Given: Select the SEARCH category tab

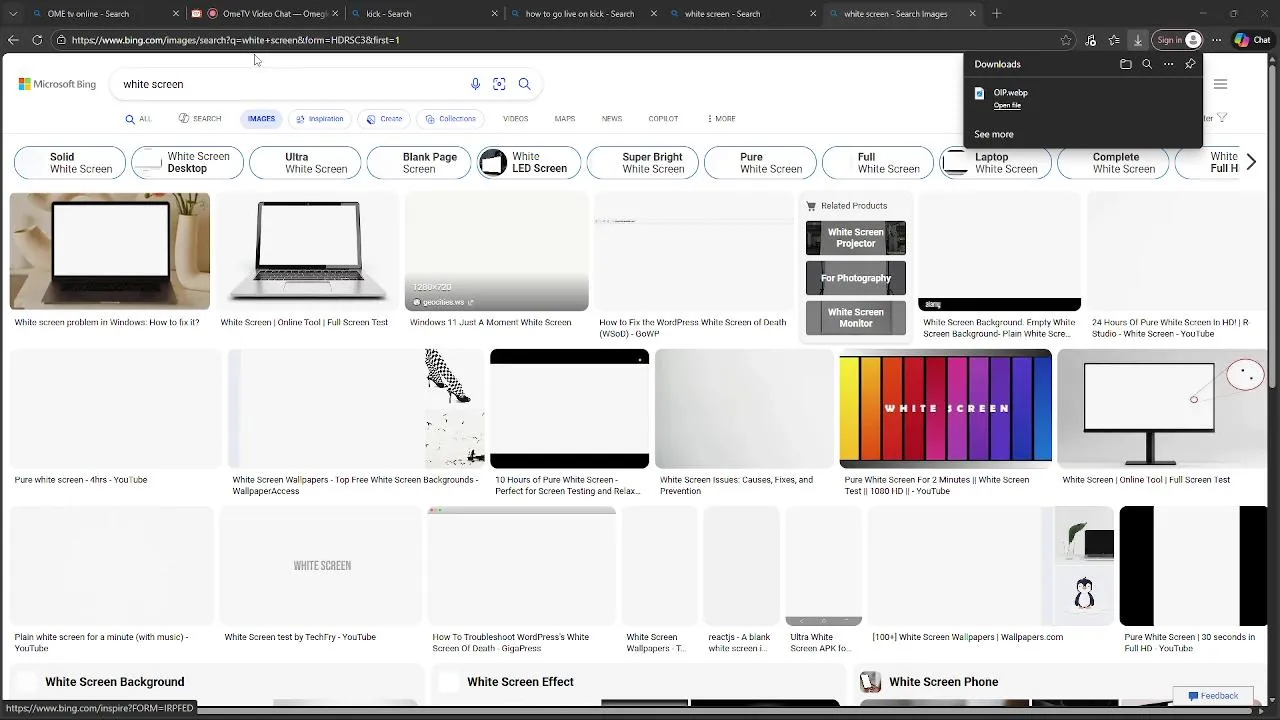Looking at the screenshot, I should click(x=200, y=118).
